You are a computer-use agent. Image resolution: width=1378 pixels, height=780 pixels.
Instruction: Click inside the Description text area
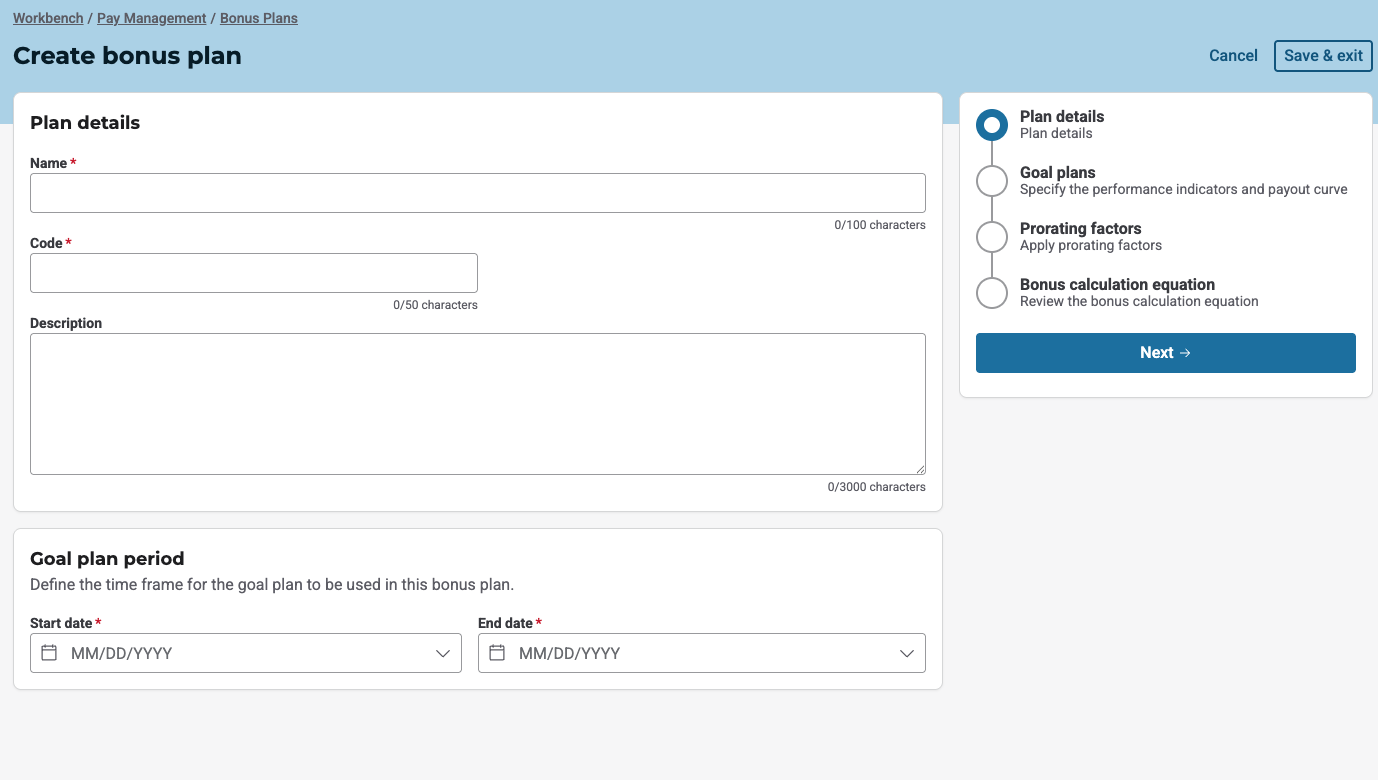click(x=477, y=404)
